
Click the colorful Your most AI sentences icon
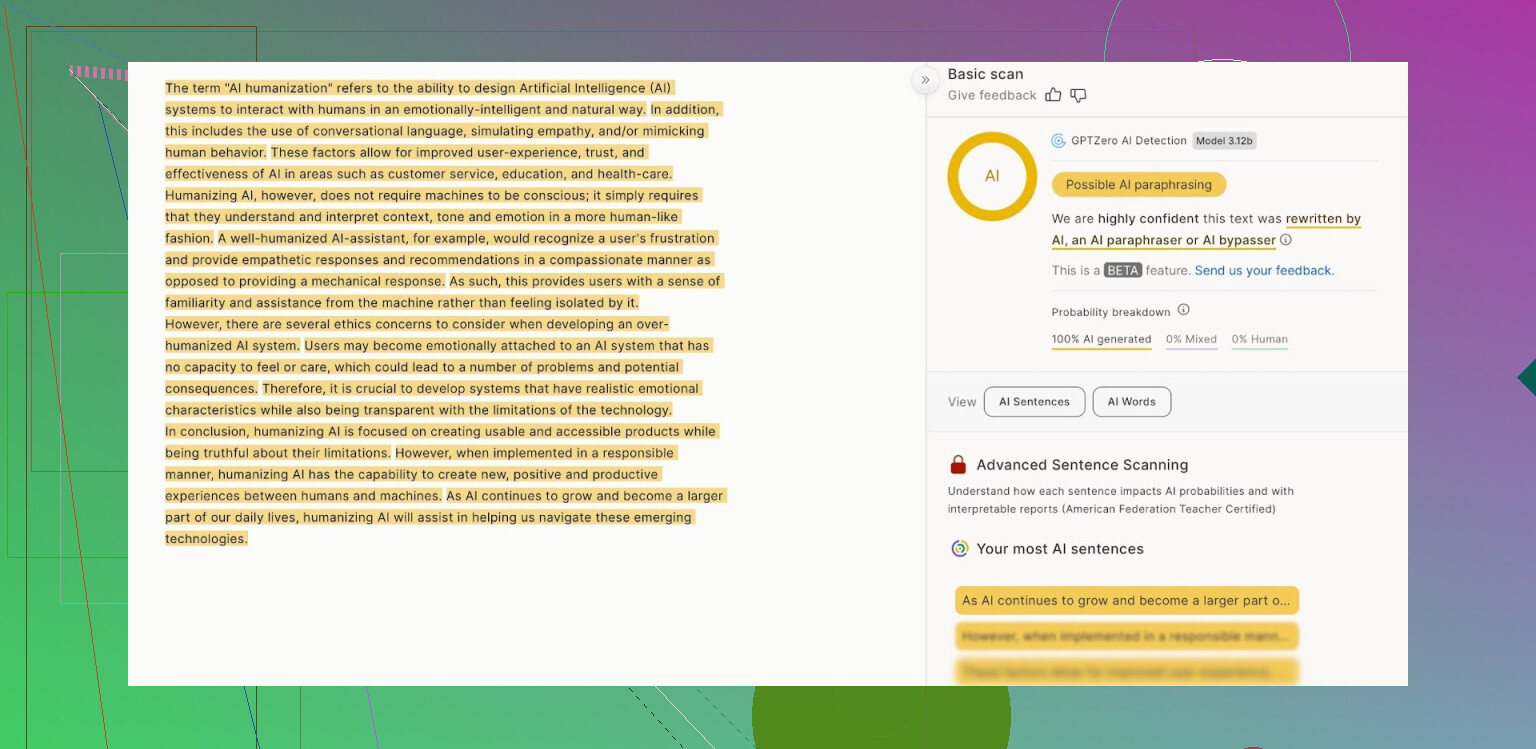[959, 548]
